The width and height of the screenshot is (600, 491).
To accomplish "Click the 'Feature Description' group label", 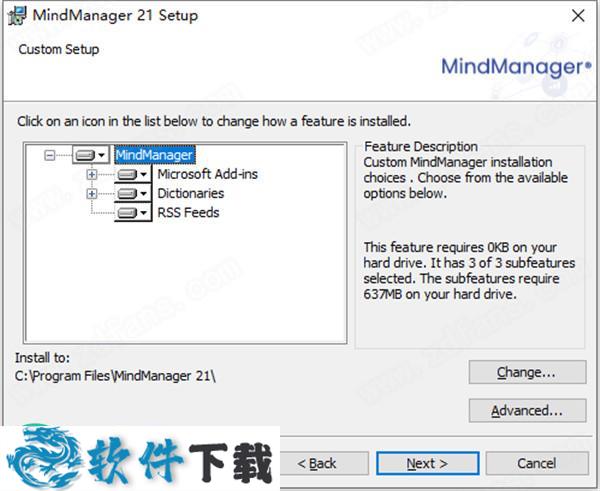I will coord(421,146).
